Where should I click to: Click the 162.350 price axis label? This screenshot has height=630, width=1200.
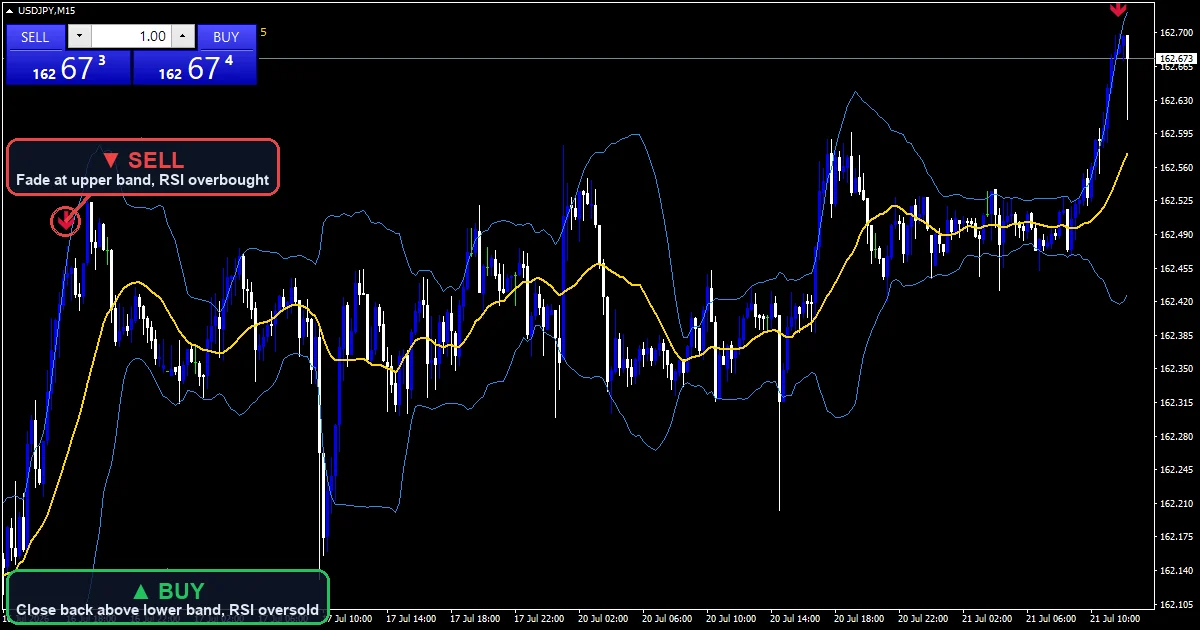click(x=1175, y=369)
